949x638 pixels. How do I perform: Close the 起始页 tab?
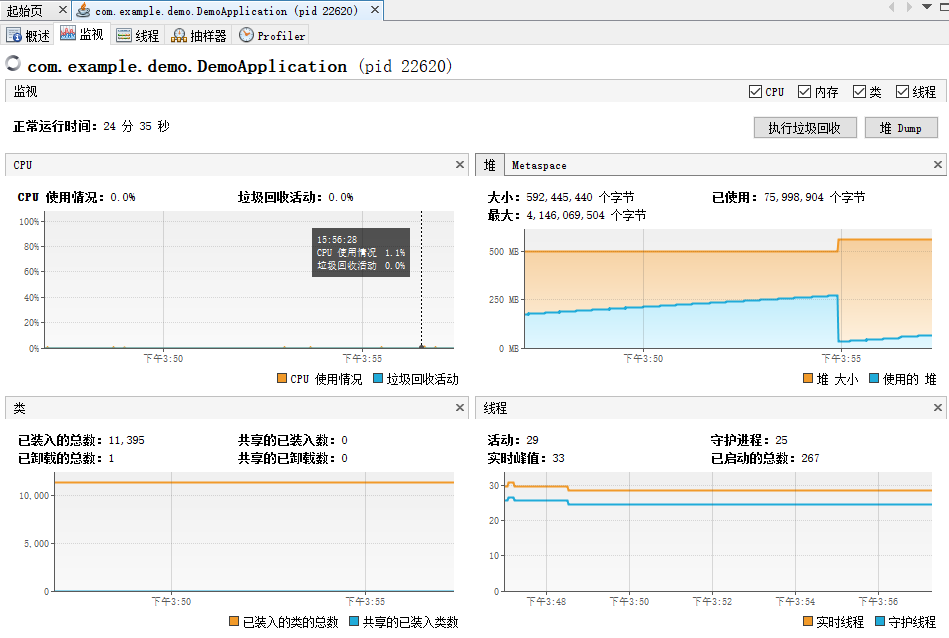63,10
